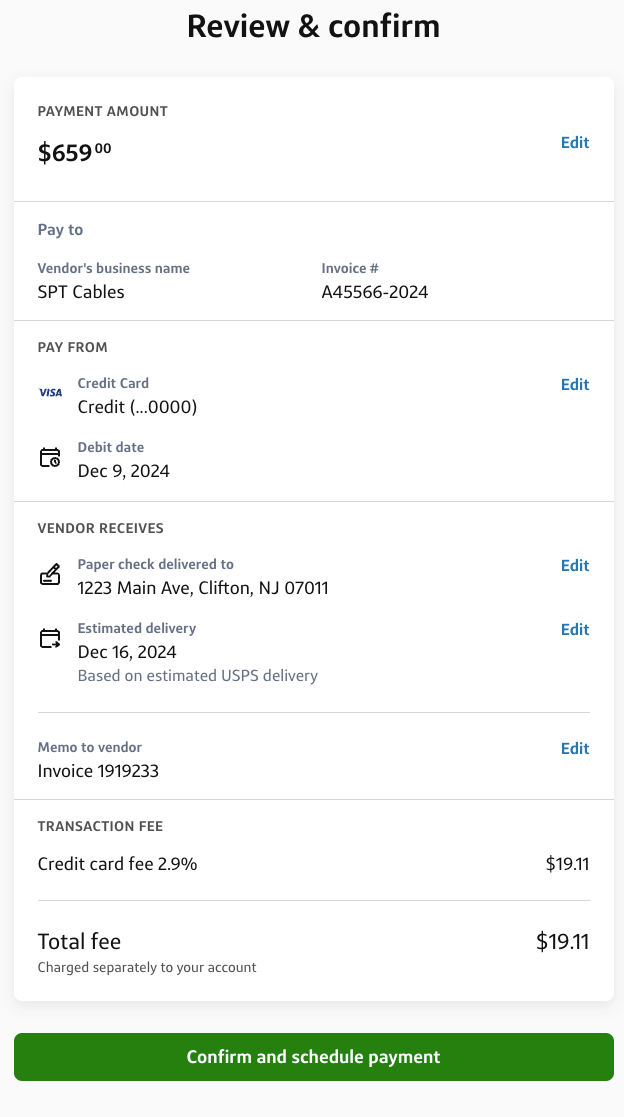Click the memo text Invoice 1919233
Viewport: 624px width, 1117px height.
(x=98, y=771)
